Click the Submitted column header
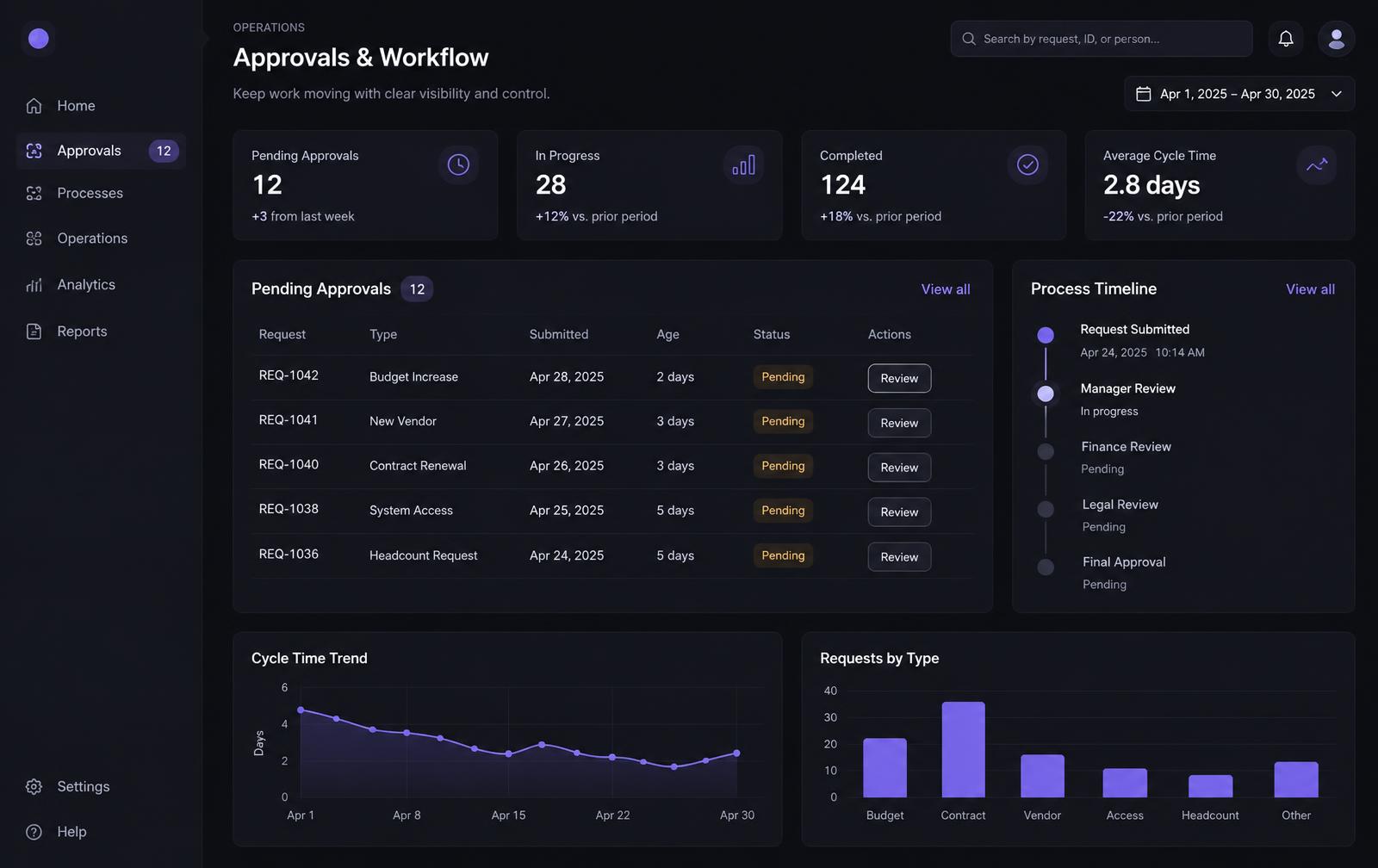Screen dimensions: 1378x868 [x=559, y=334]
